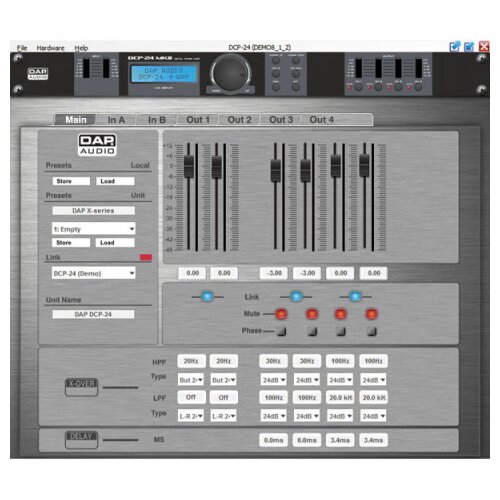Open the Out 3 tab

[x=281, y=120]
